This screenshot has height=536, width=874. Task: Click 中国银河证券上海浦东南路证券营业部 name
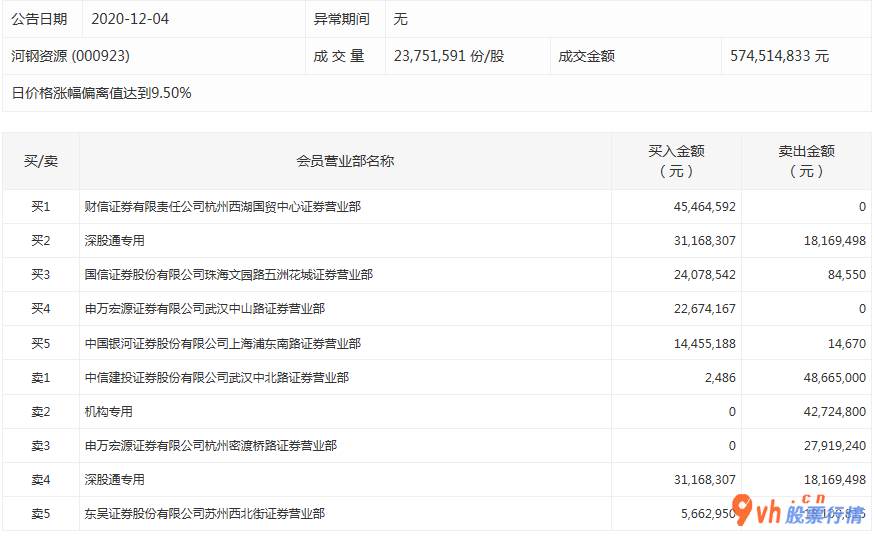click(222, 344)
